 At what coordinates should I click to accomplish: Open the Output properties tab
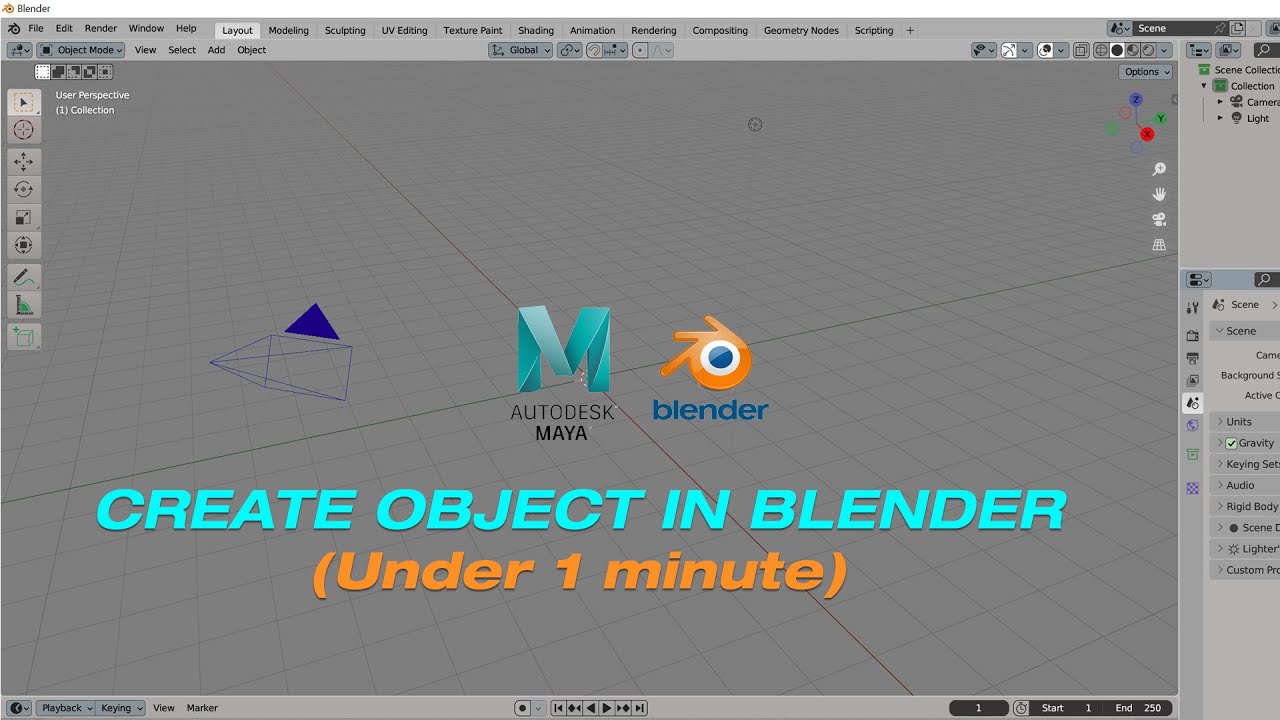[1192, 358]
